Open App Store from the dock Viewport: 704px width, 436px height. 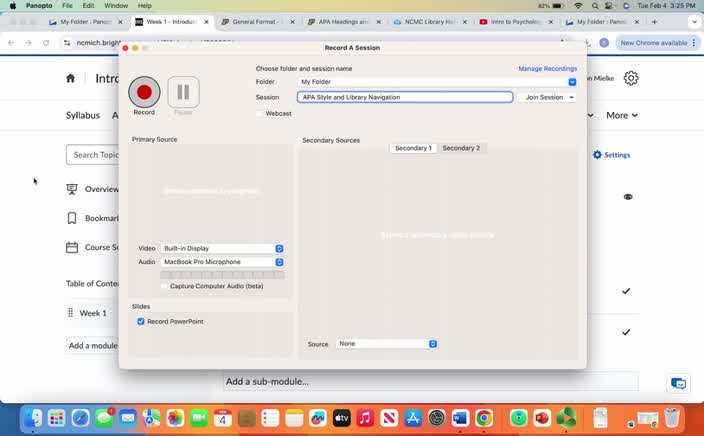[413, 418]
